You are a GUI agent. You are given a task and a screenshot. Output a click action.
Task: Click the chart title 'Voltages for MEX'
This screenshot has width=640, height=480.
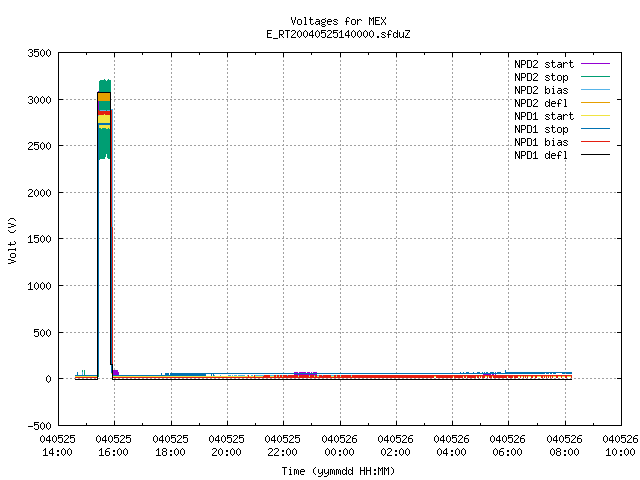pyautogui.click(x=338, y=21)
